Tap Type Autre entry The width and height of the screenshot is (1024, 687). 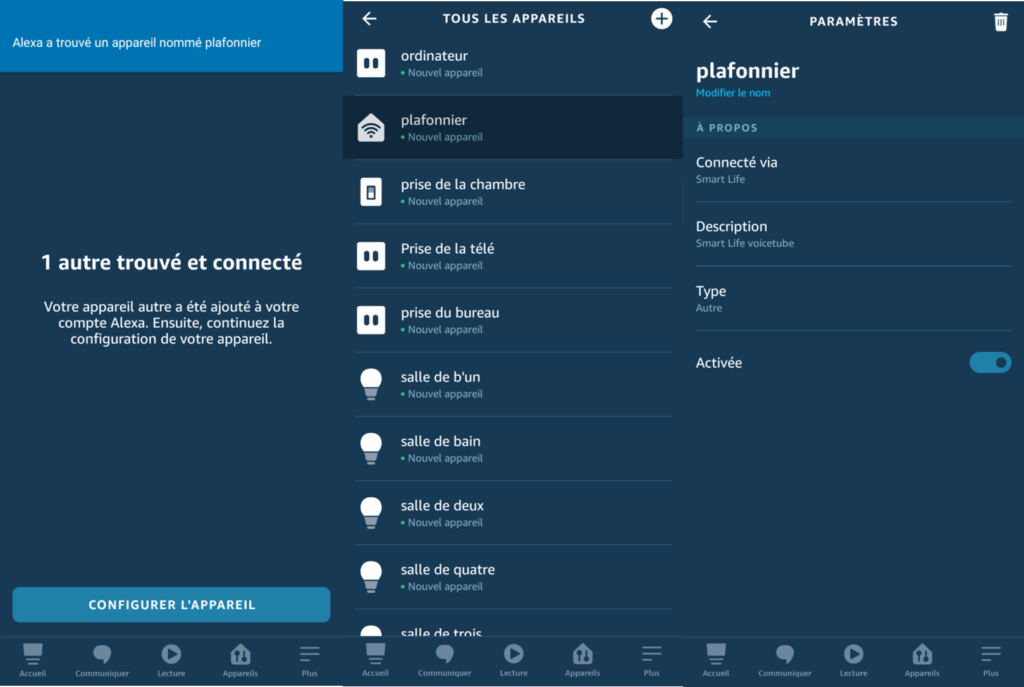pyautogui.click(x=853, y=298)
